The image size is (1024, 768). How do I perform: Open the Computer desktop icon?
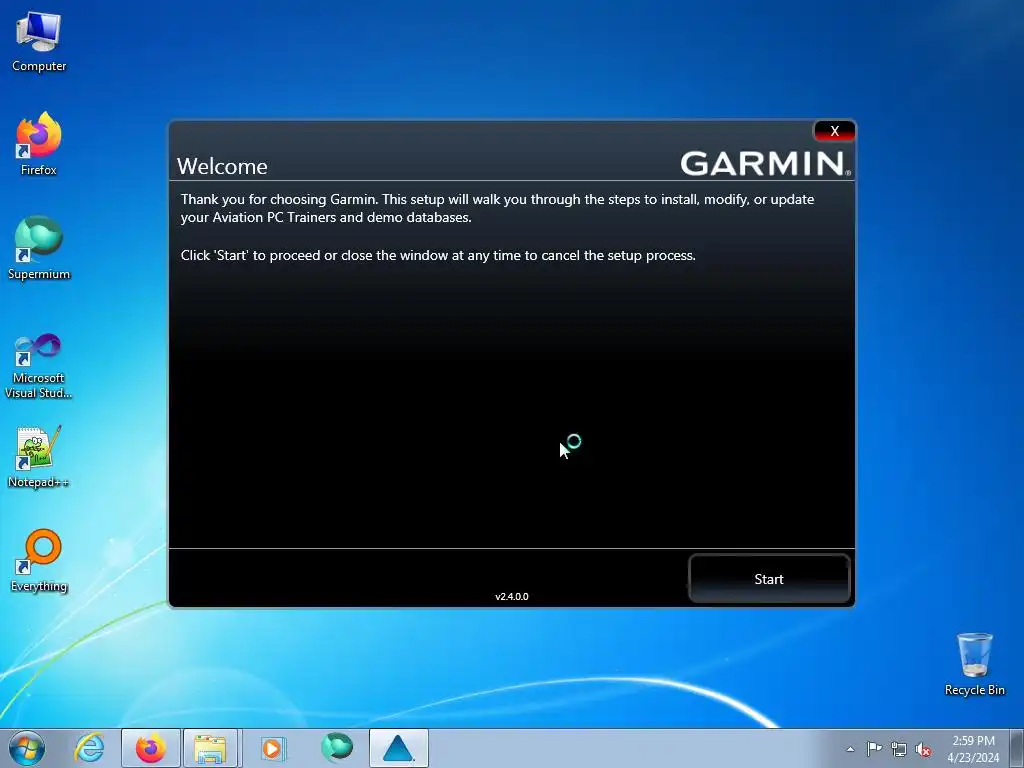click(39, 41)
